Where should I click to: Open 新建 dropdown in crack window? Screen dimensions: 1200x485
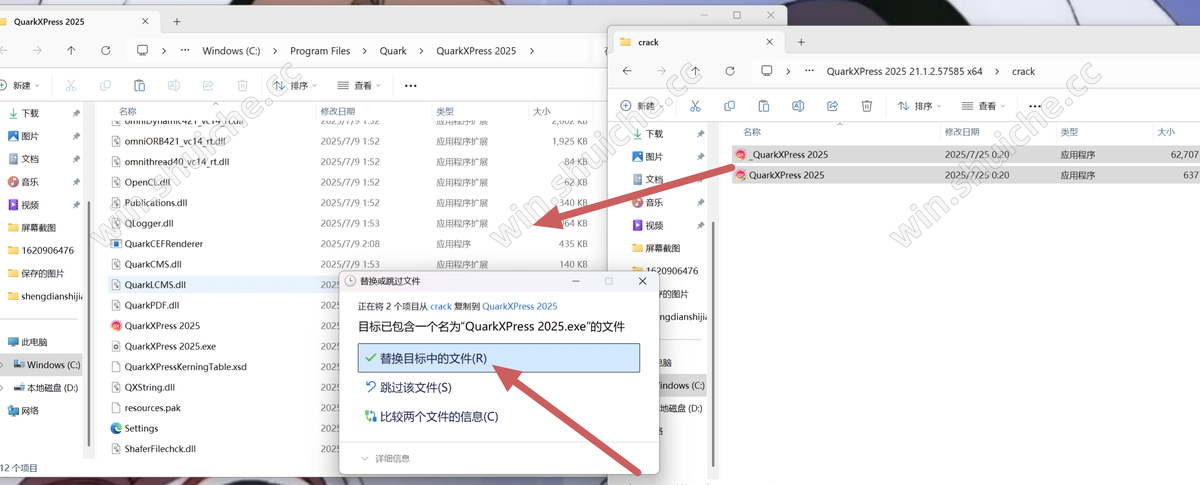click(x=640, y=105)
